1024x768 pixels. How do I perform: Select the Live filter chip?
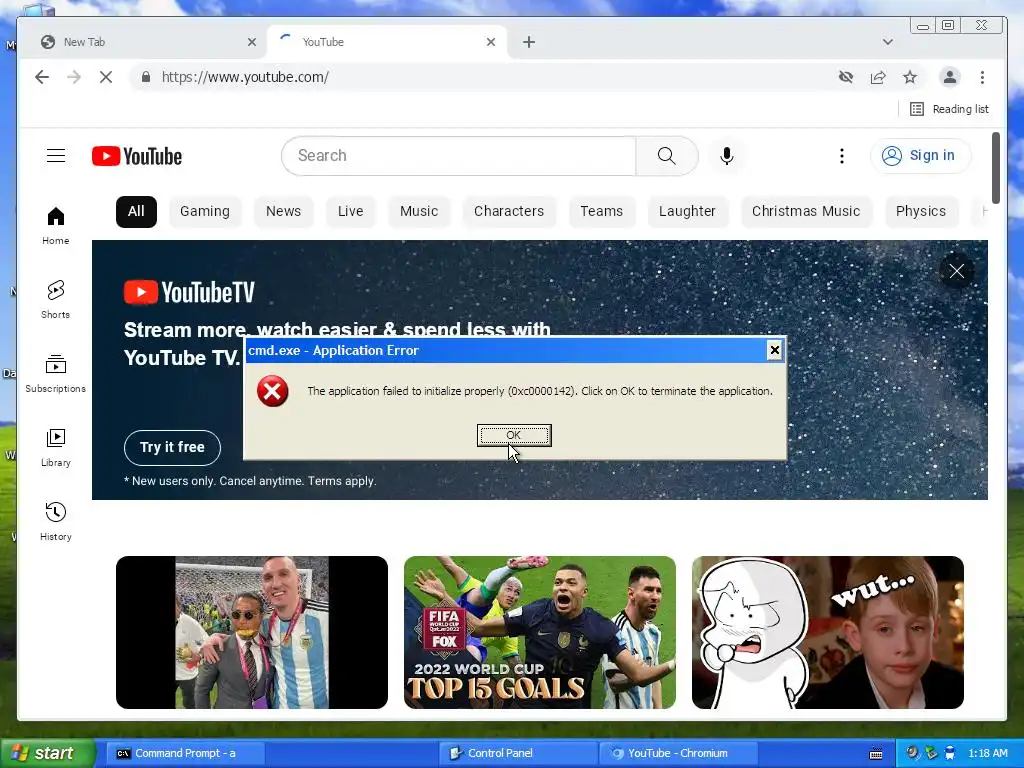point(351,212)
